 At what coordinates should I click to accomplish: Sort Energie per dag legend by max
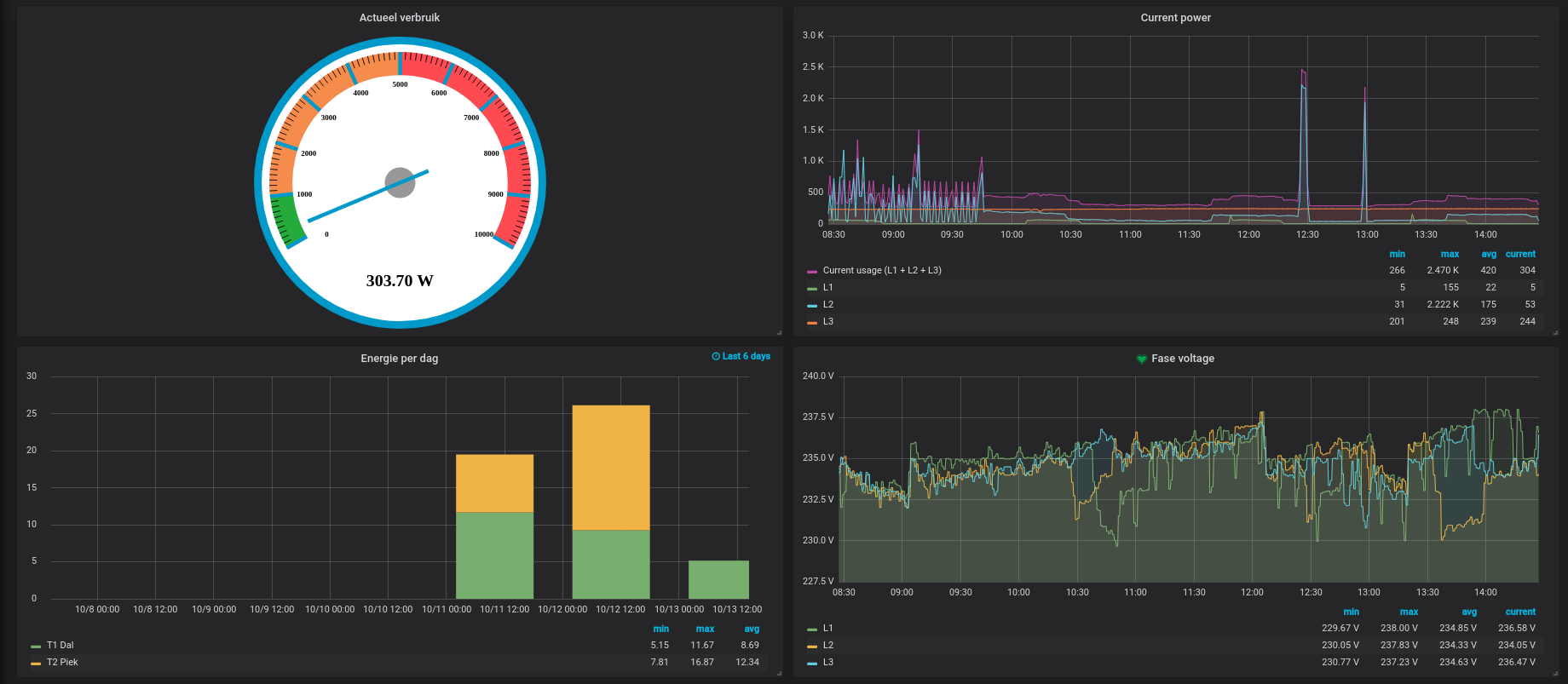tap(705, 629)
